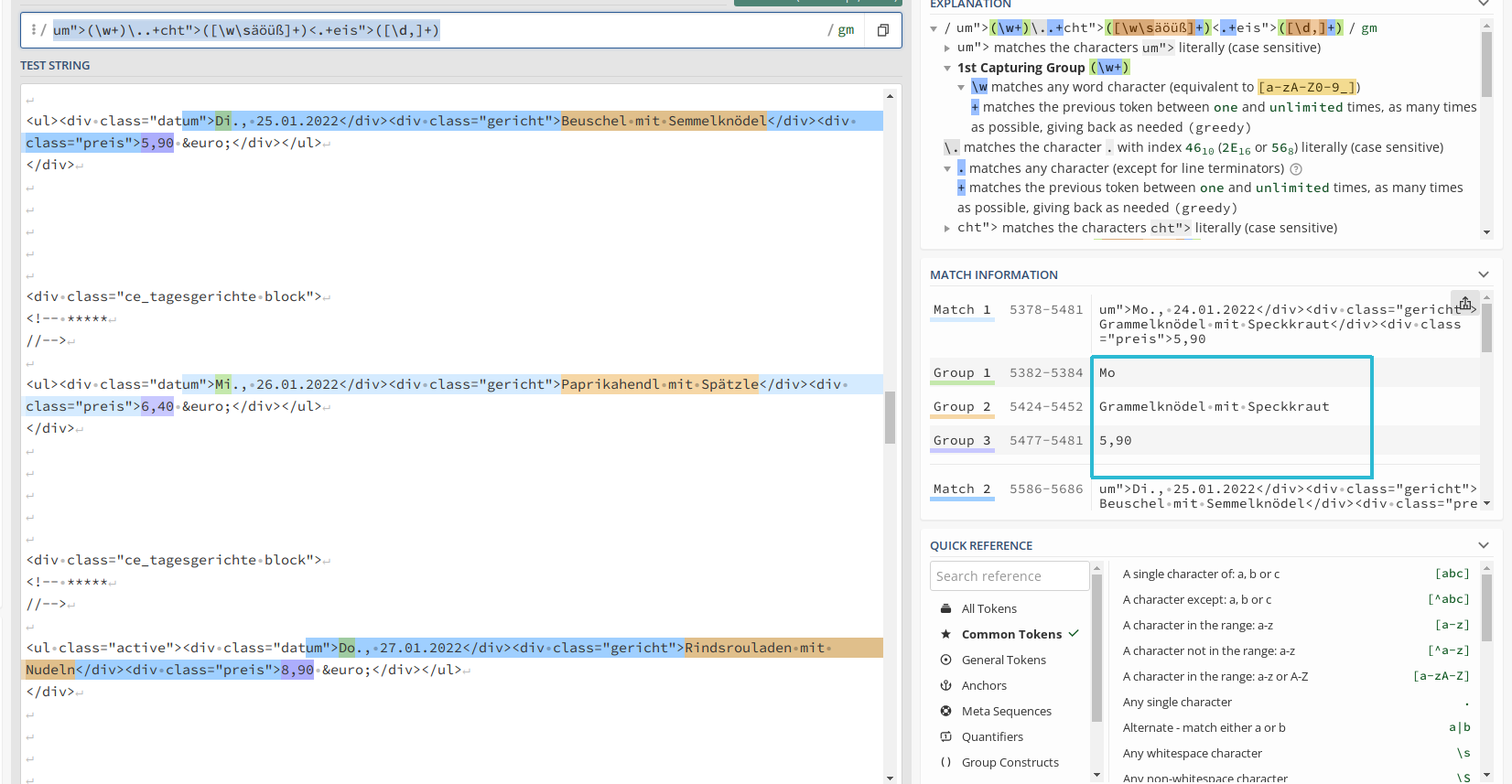Collapse the 1st Capturing Group tree node
The image size is (1512, 784).
[947, 68]
